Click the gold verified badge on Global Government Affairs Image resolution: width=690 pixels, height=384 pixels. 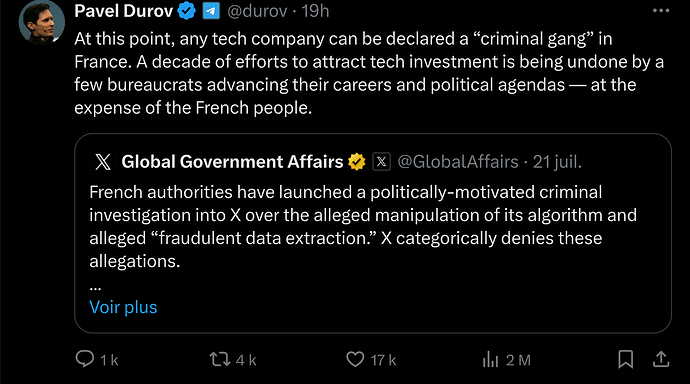click(x=356, y=162)
